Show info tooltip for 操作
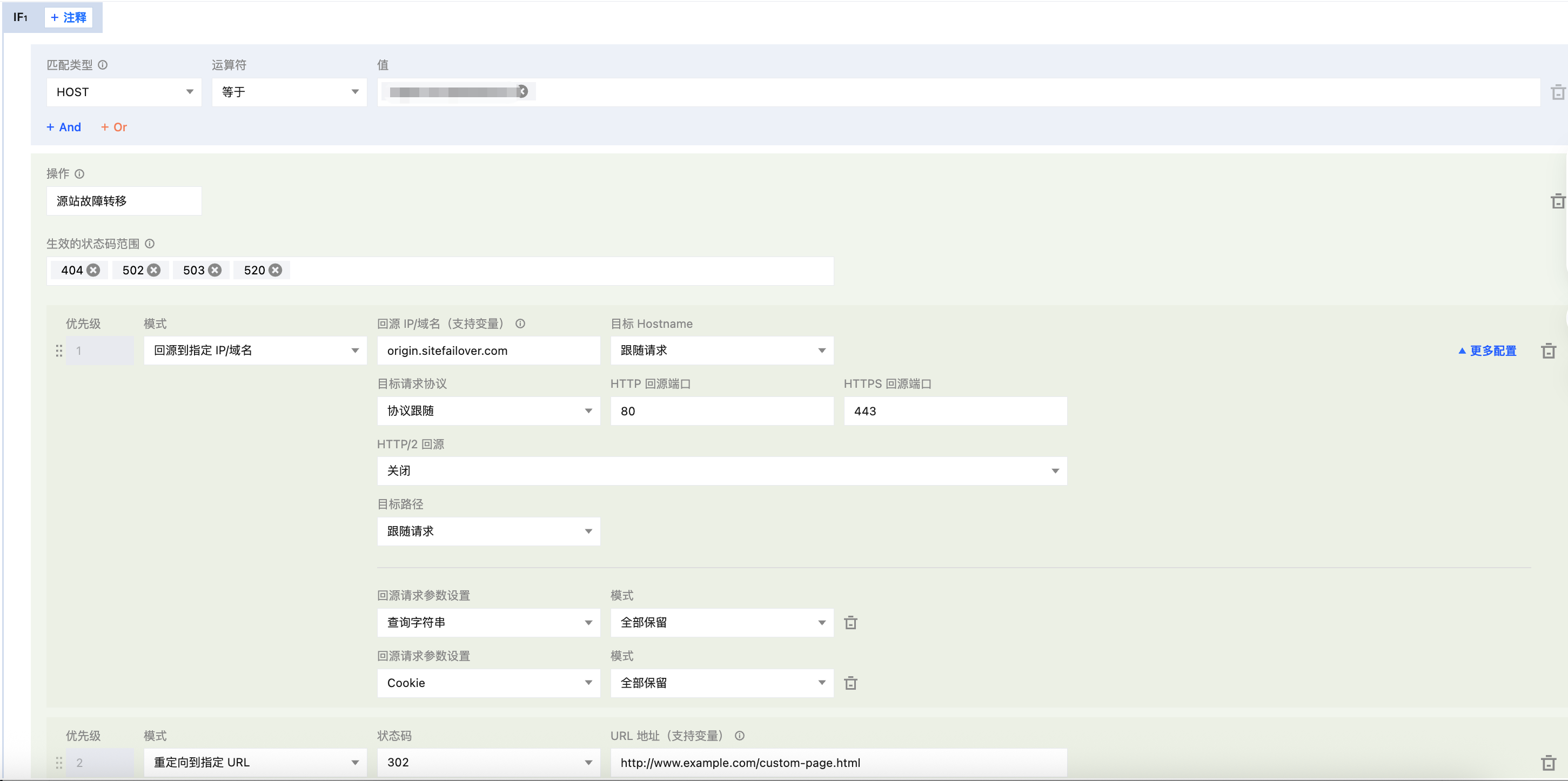This screenshot has height=781, width=1568. 79,174
